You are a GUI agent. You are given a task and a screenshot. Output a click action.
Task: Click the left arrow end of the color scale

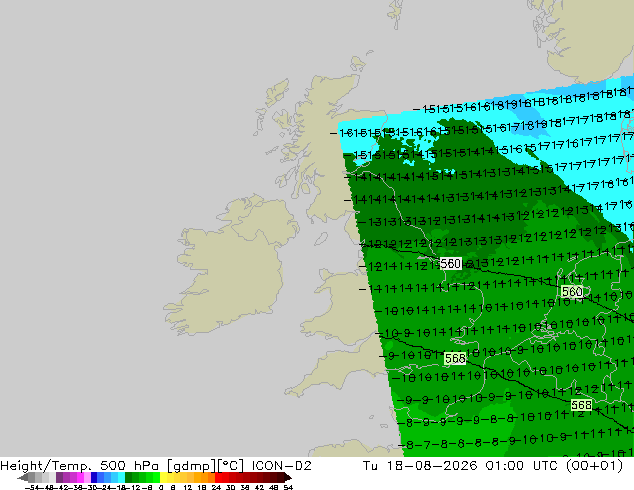(22, 478)
